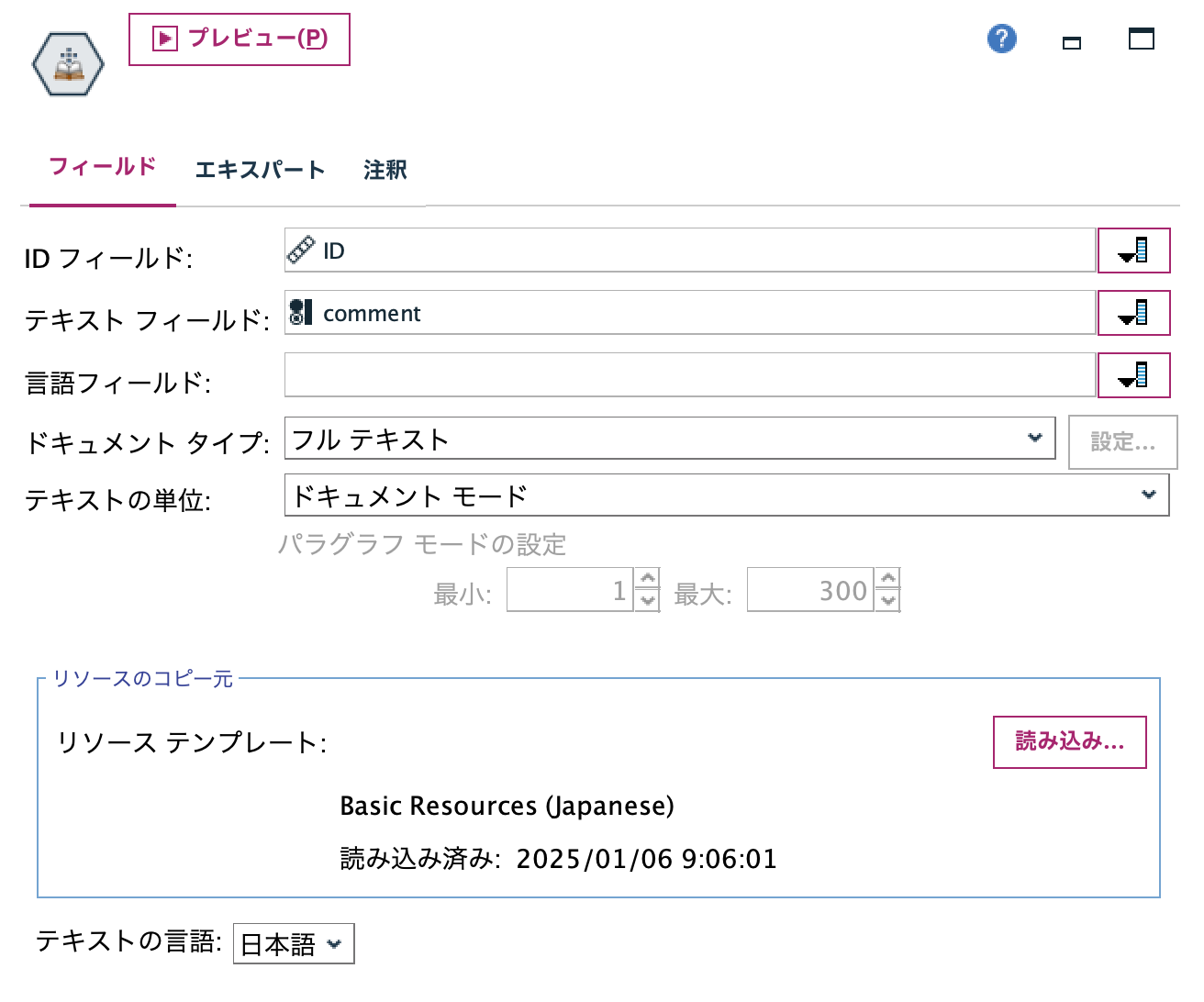
Task: Increment the 最大 value with the up stepper
Action: click(x=886, y=580)
